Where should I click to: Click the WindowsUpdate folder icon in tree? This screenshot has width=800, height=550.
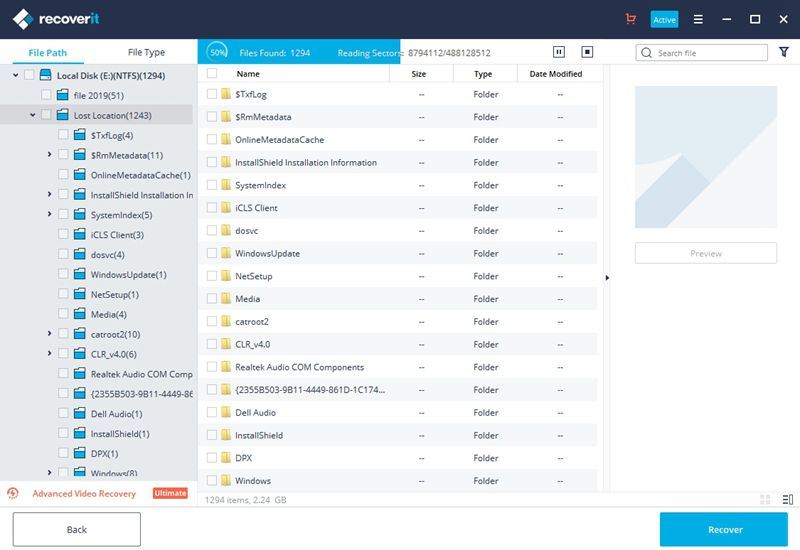(80, 274)
